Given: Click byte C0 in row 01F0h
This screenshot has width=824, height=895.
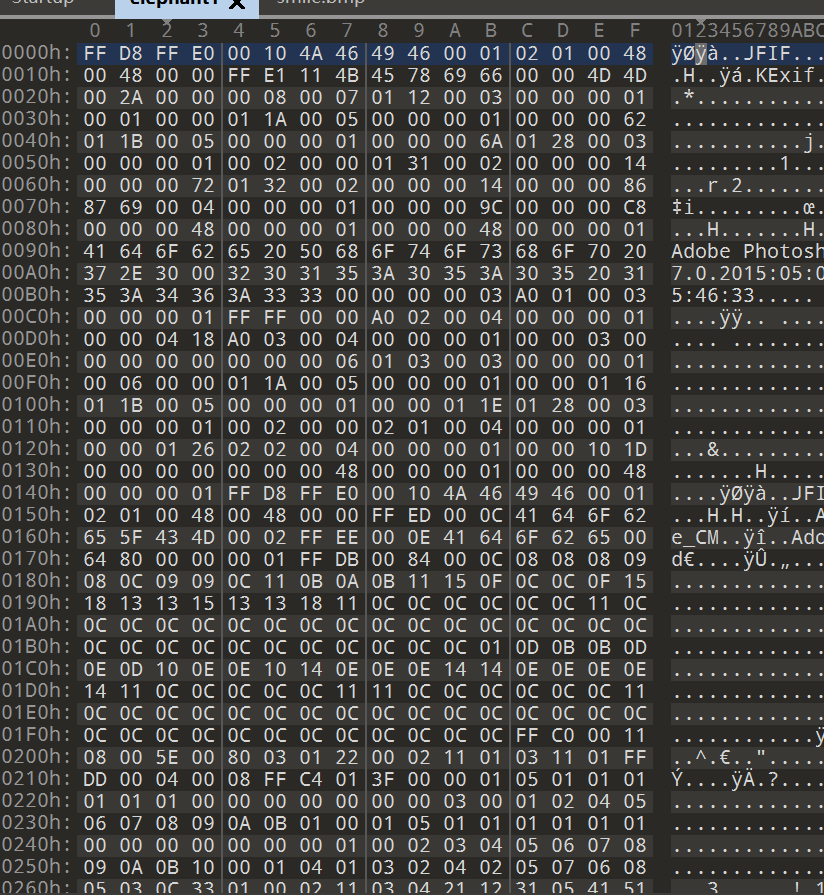Looking at the screenshot, I should (x=562, y=735).
